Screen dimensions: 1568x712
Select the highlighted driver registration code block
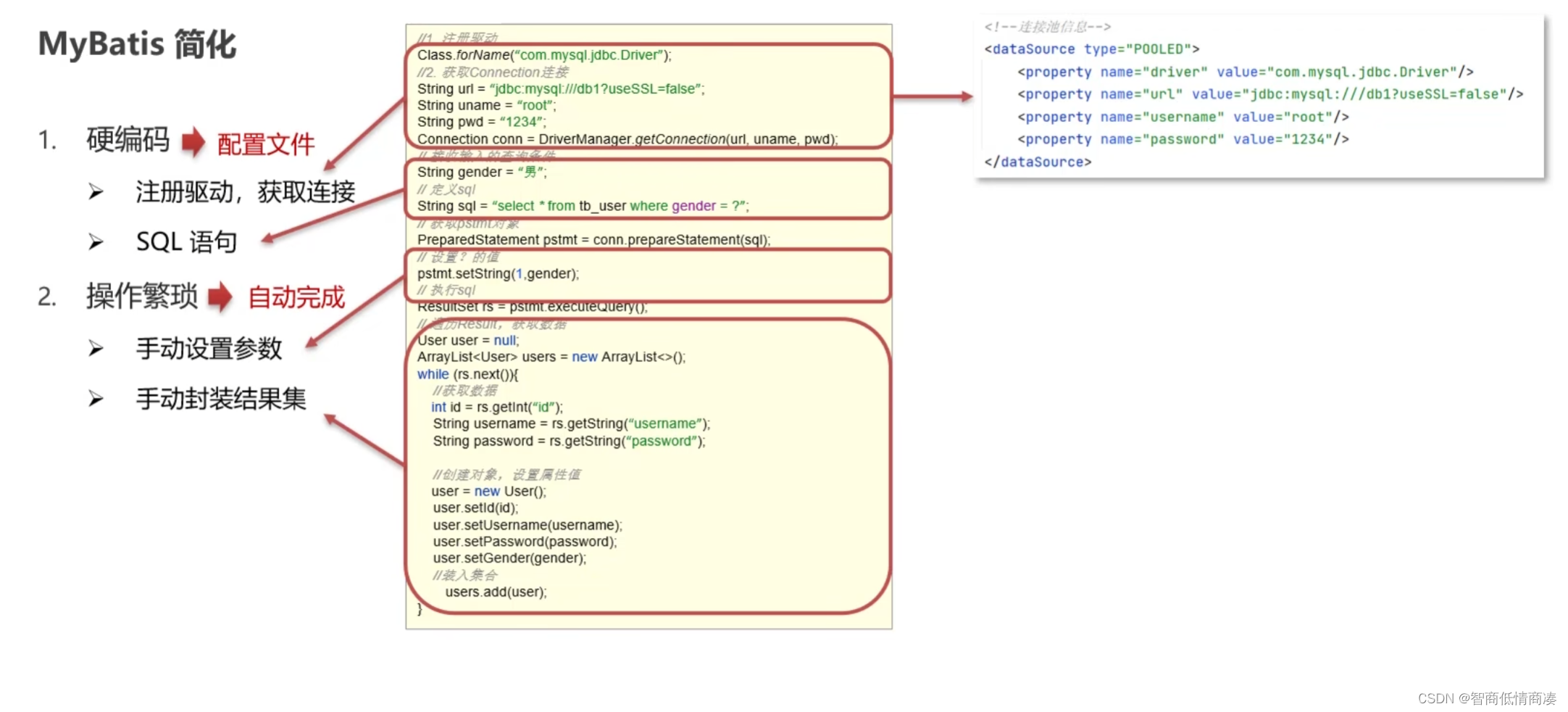point(649,94)
